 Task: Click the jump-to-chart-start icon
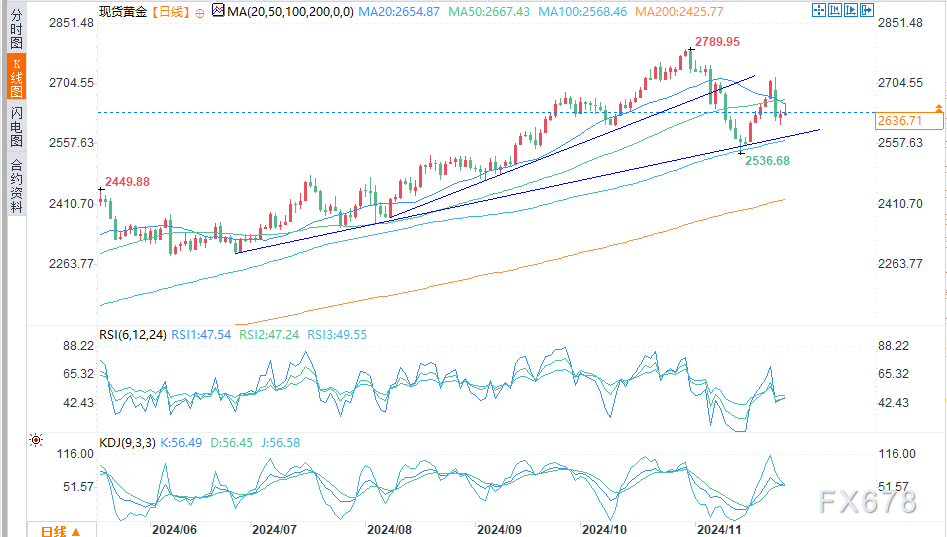coord(835,10)
